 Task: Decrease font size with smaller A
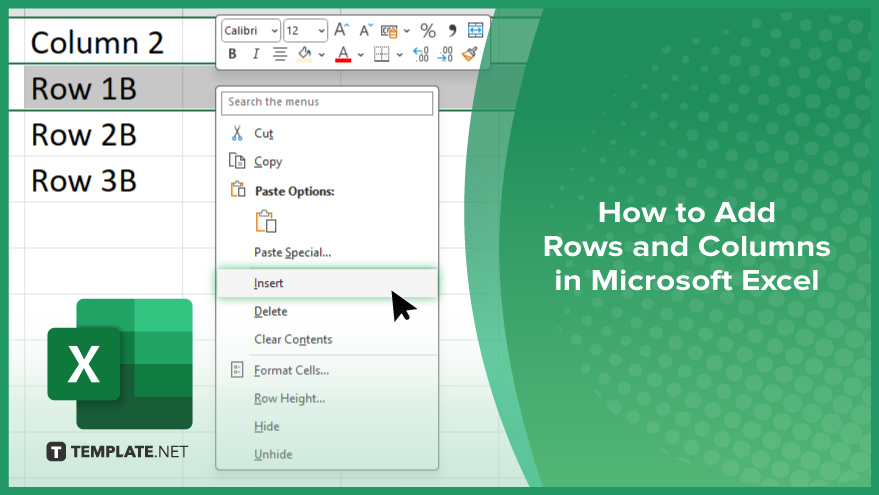point(366,30)
